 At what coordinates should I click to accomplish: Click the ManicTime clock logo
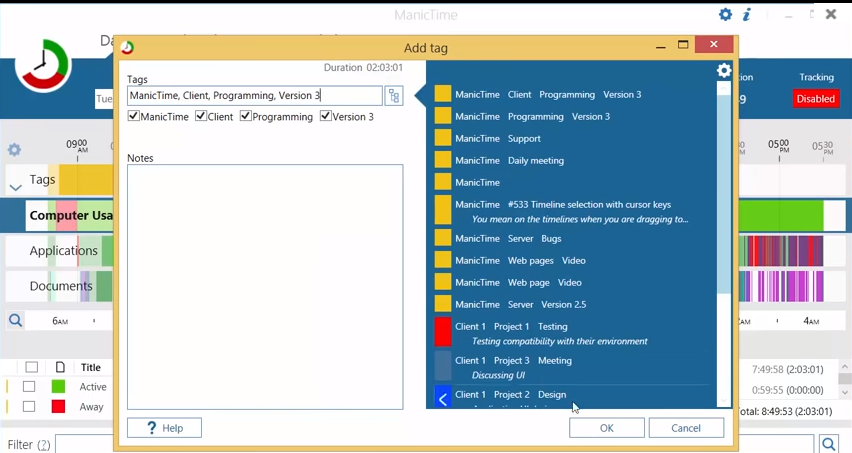43,66
